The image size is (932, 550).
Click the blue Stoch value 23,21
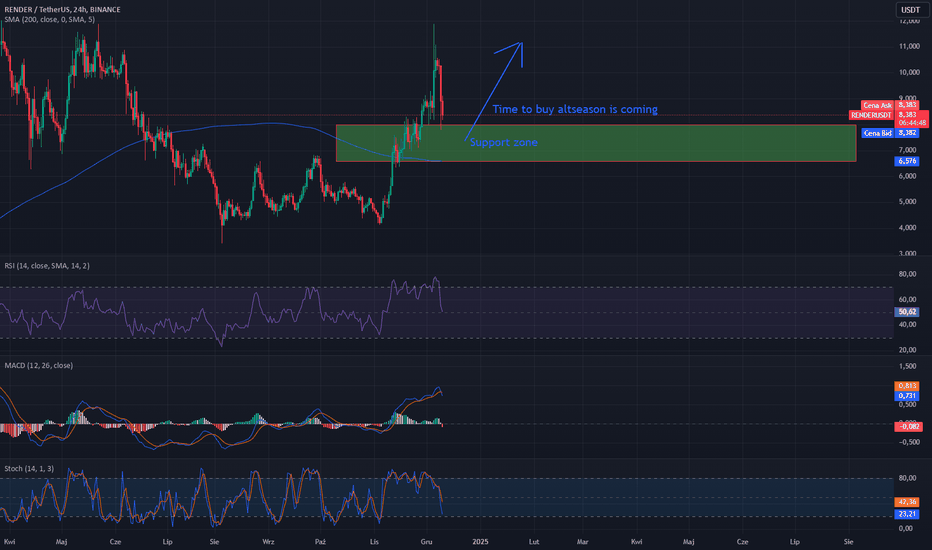click(x=906, y=514)
